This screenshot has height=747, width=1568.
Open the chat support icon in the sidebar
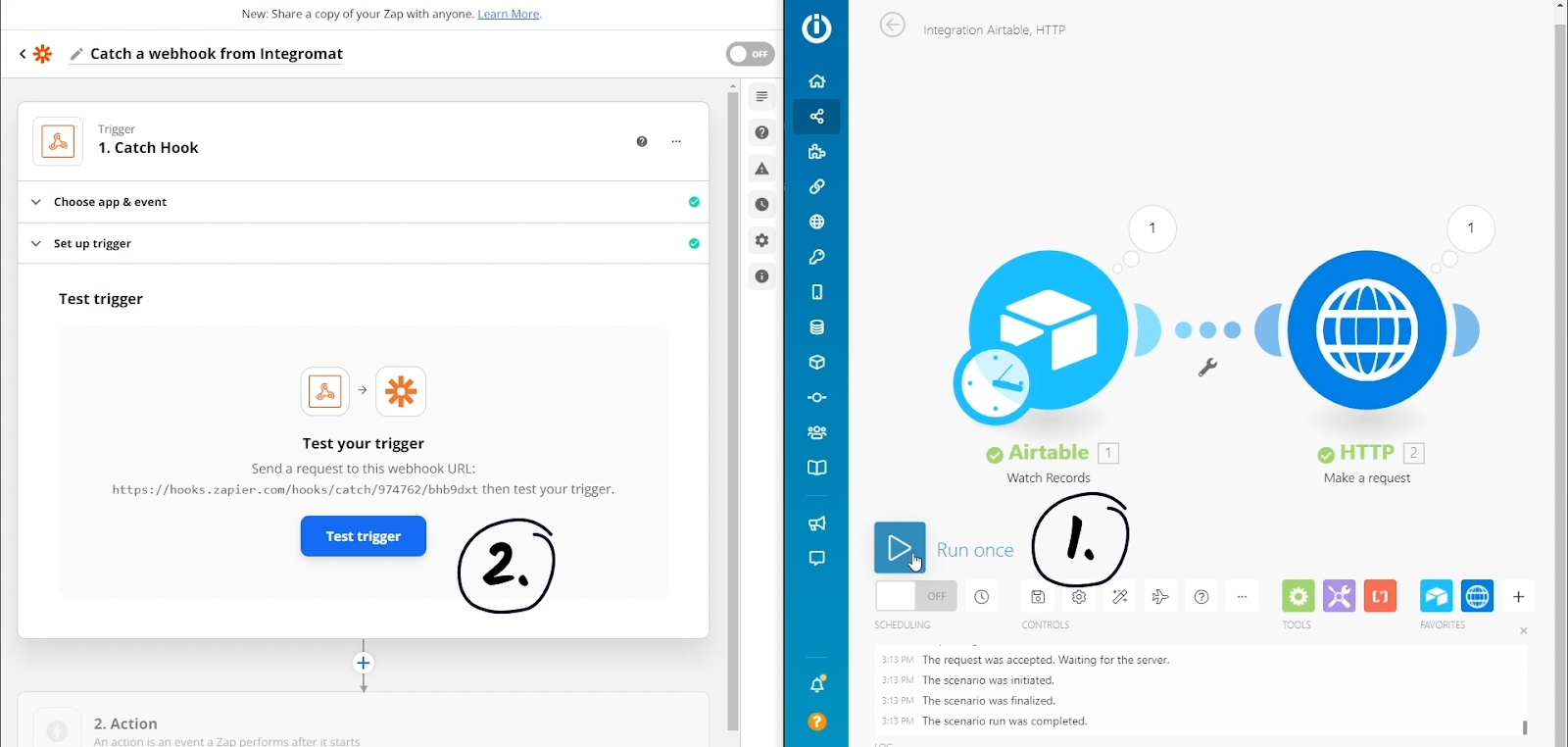pos(816,559)
